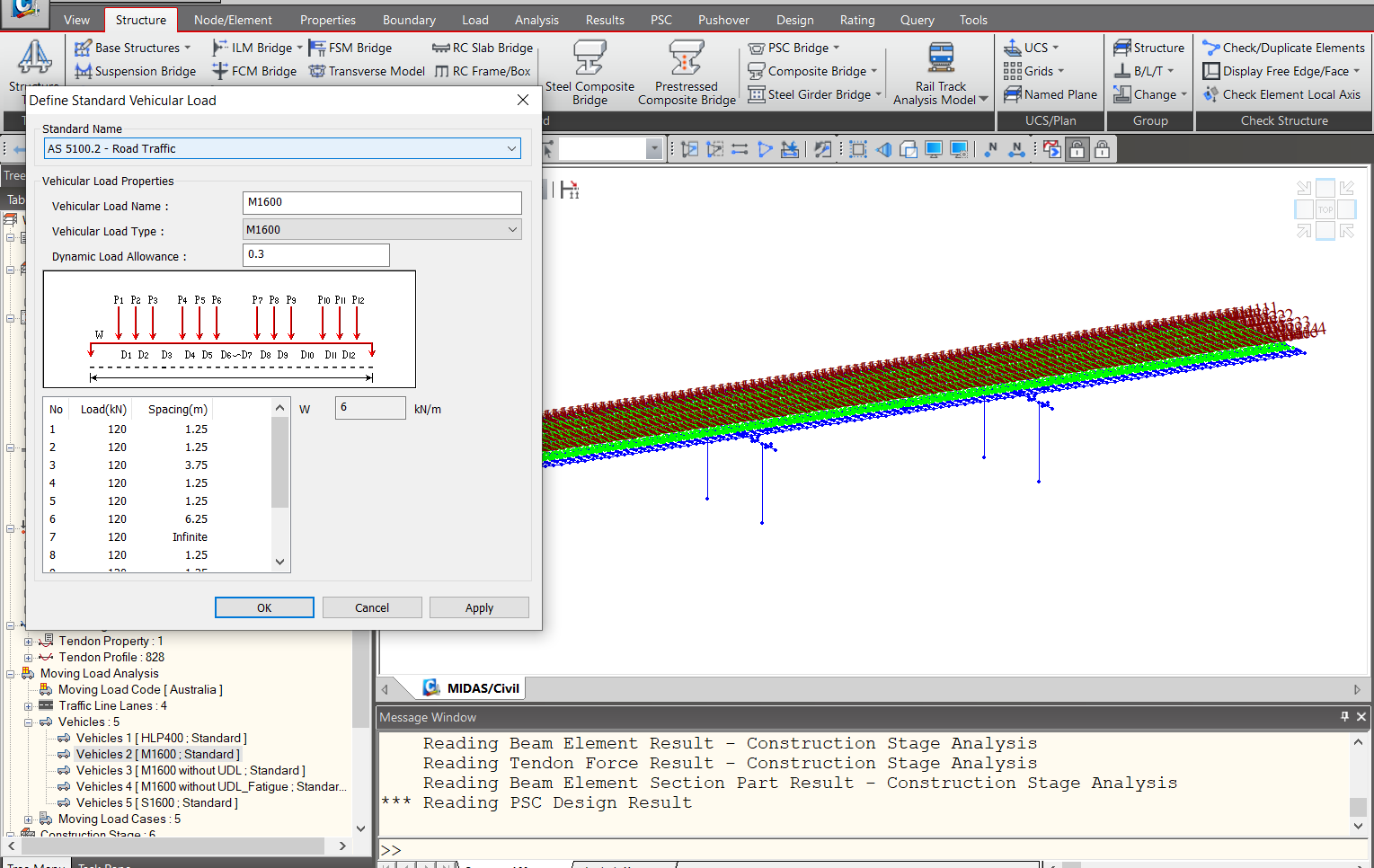Open the Standard Name dropdown showing AS 5100.2
Image resolution: width=1374 pixels, height=868 pixels.
512,148
